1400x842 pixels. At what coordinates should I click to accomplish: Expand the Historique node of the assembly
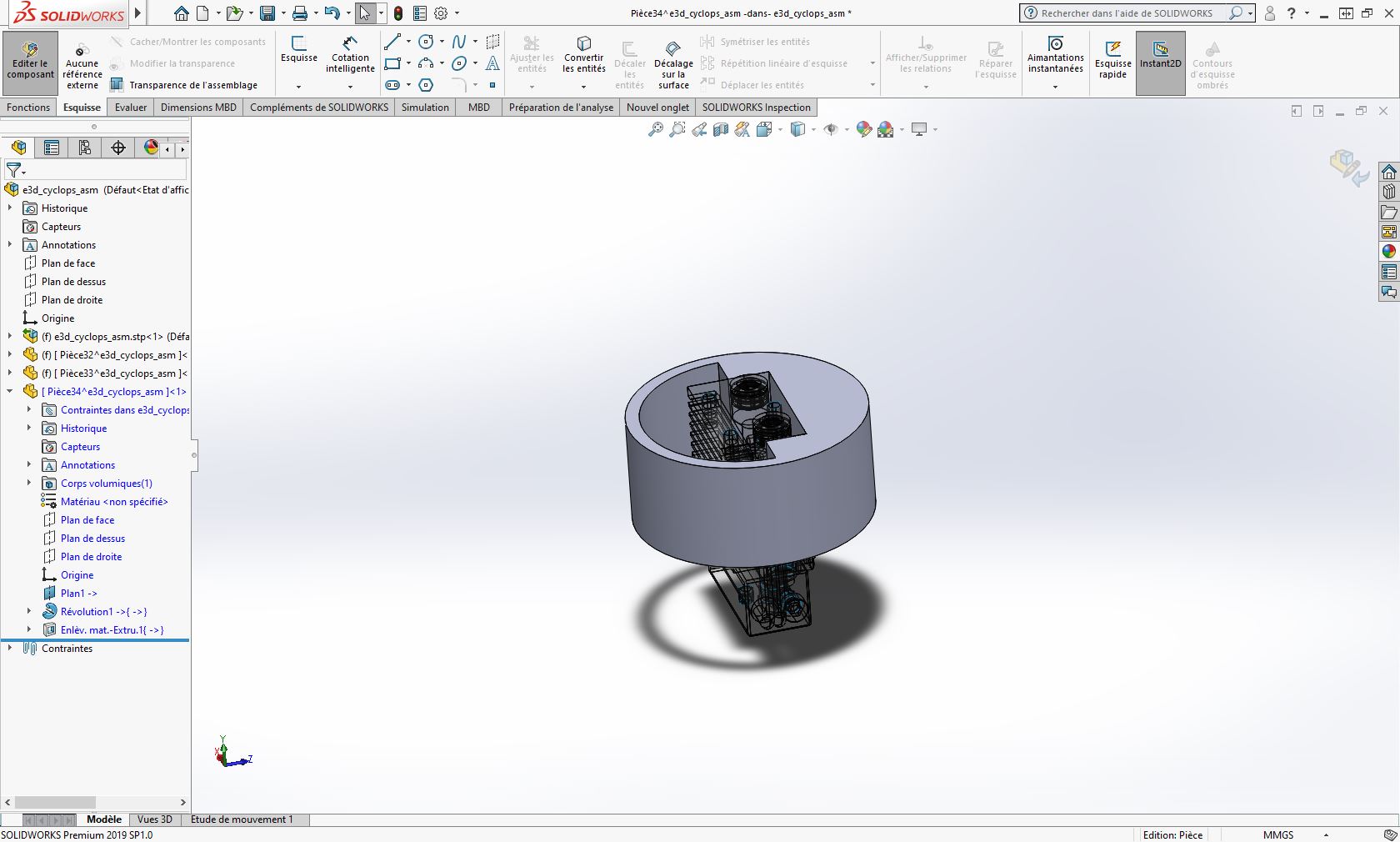[x=10, y=208]
